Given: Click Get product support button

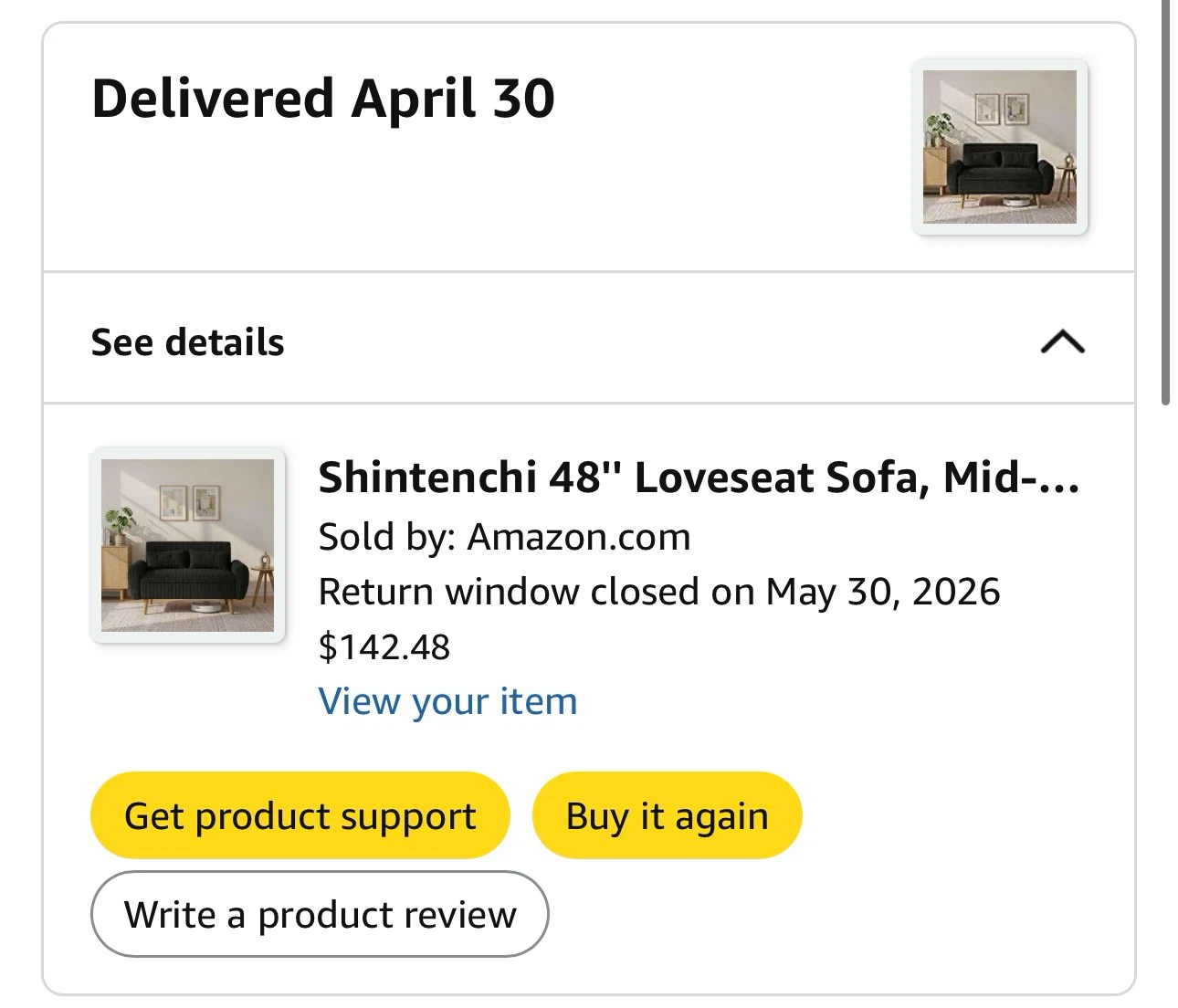Looking at the screenshot, I should pos(300,815).
